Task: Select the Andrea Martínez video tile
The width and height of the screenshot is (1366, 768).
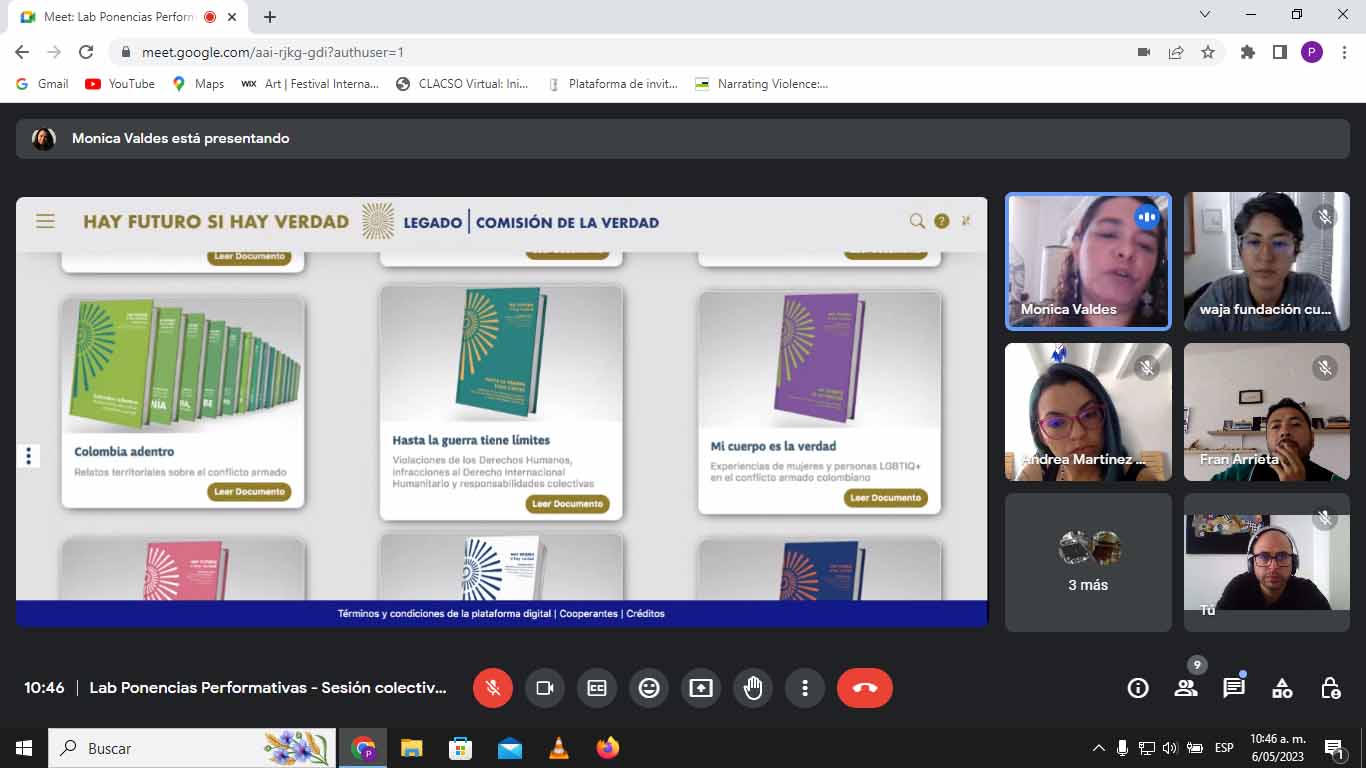Action: pos(1088,412)
